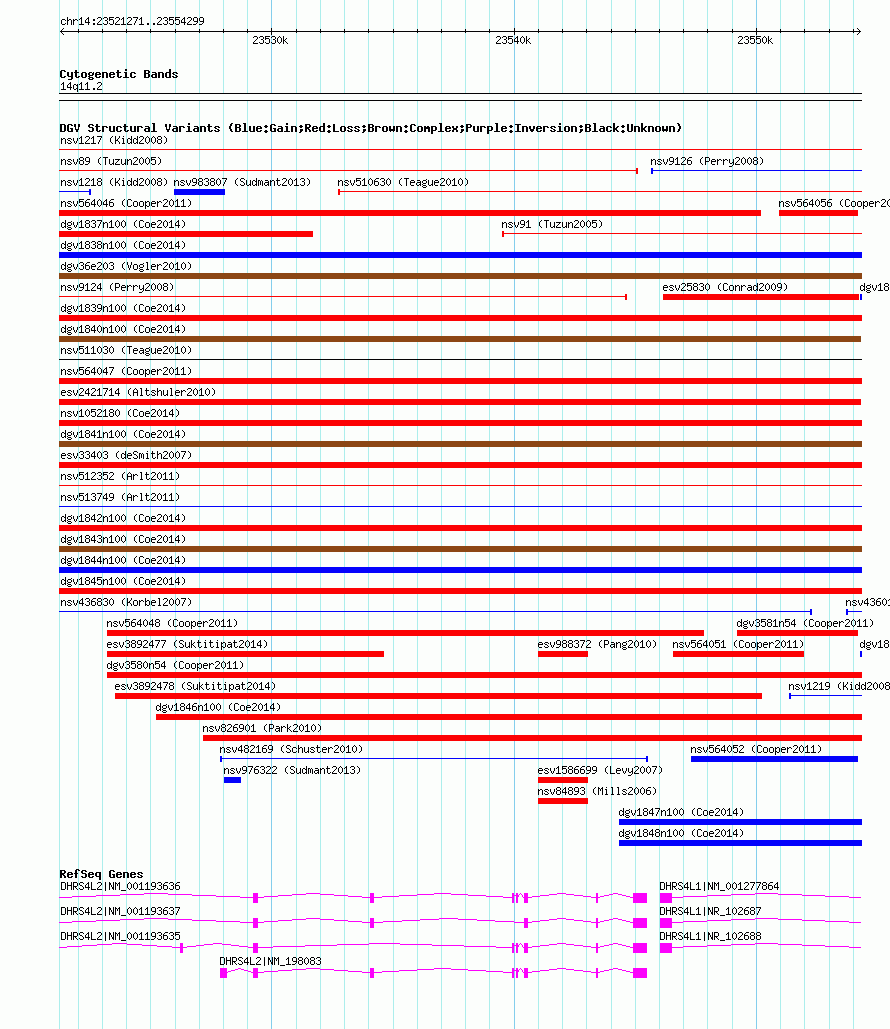The width and height of the screenshot is (890, 1029).
Task: Click the nsv9124 (Perry2008) label
Action: 117,287
